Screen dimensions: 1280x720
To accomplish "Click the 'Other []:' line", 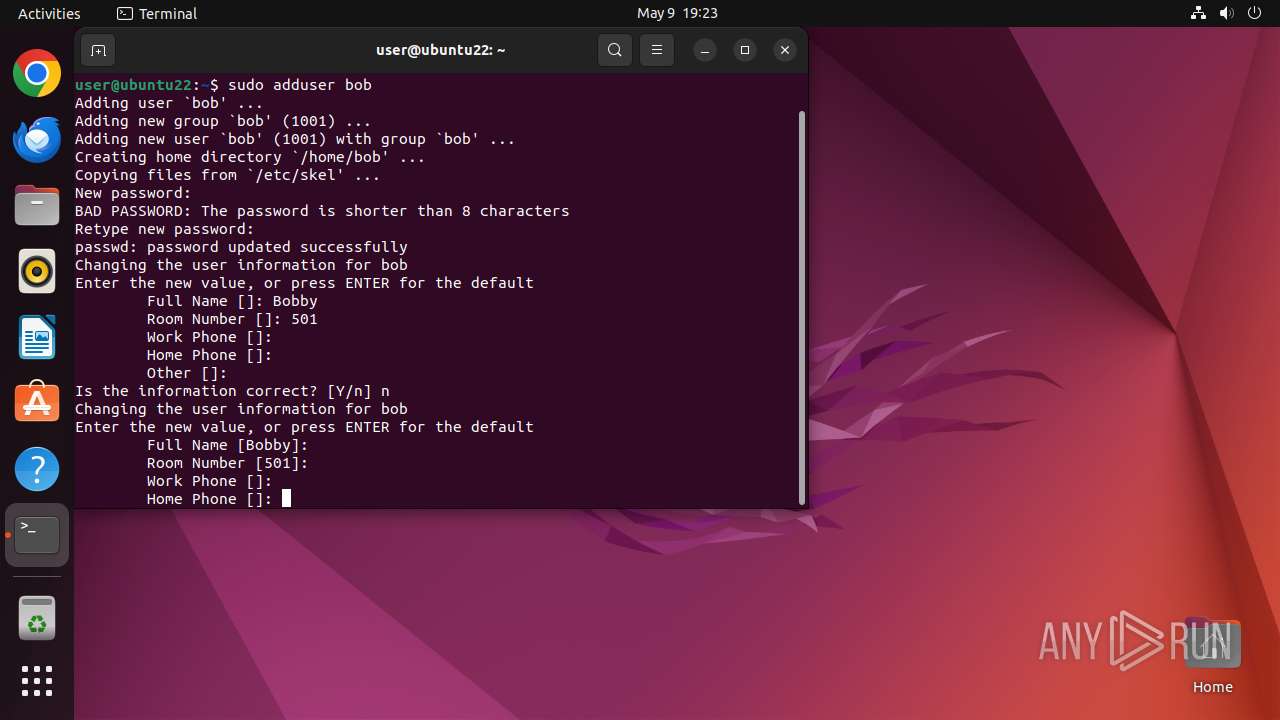I will (187, 373).
